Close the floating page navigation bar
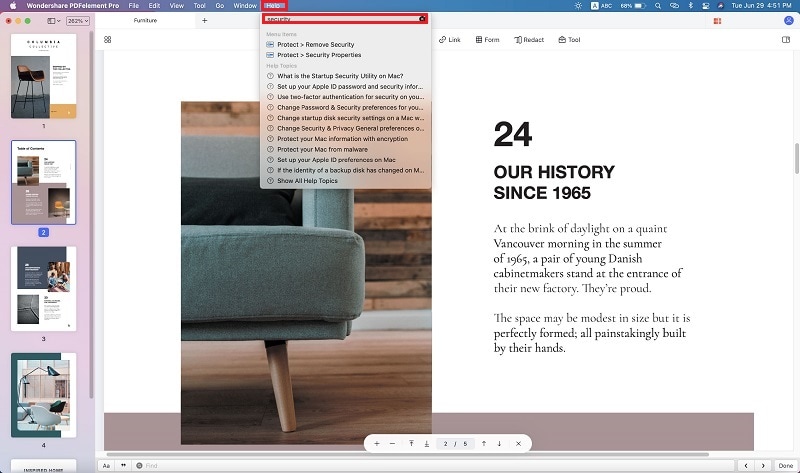800x473 pixels. [518, 443]
